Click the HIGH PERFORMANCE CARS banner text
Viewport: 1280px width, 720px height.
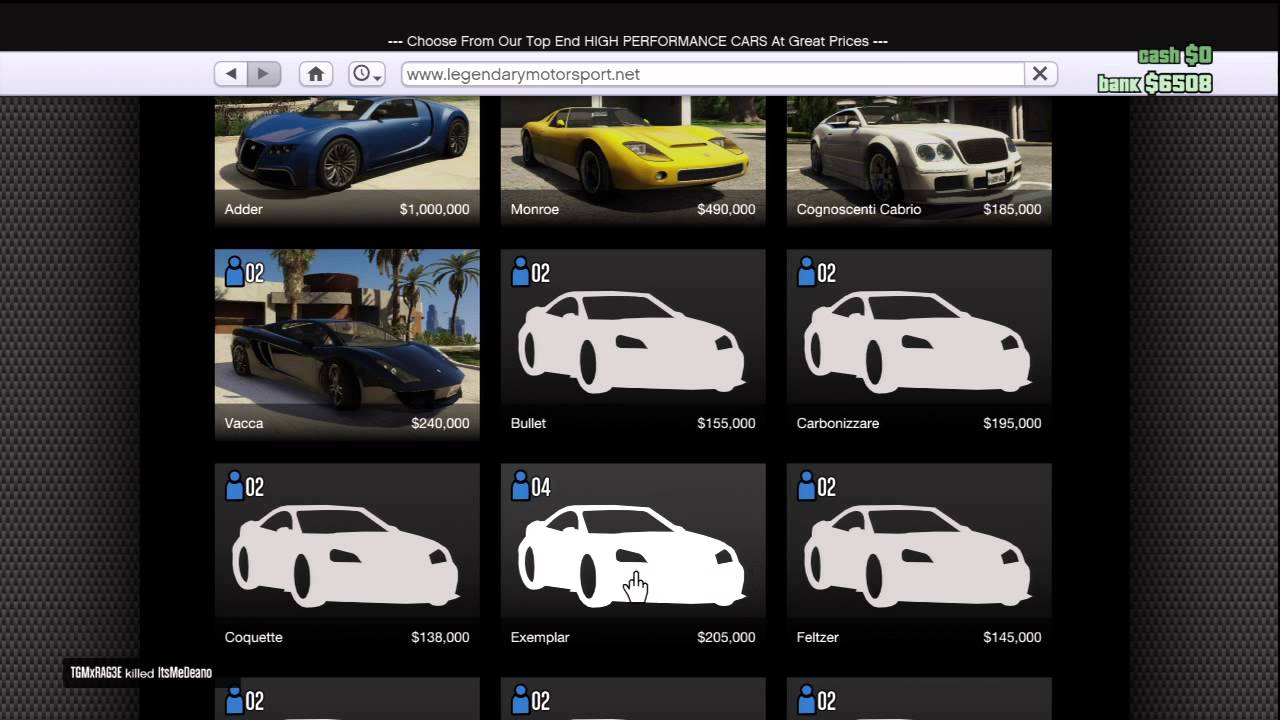point(677,41)
